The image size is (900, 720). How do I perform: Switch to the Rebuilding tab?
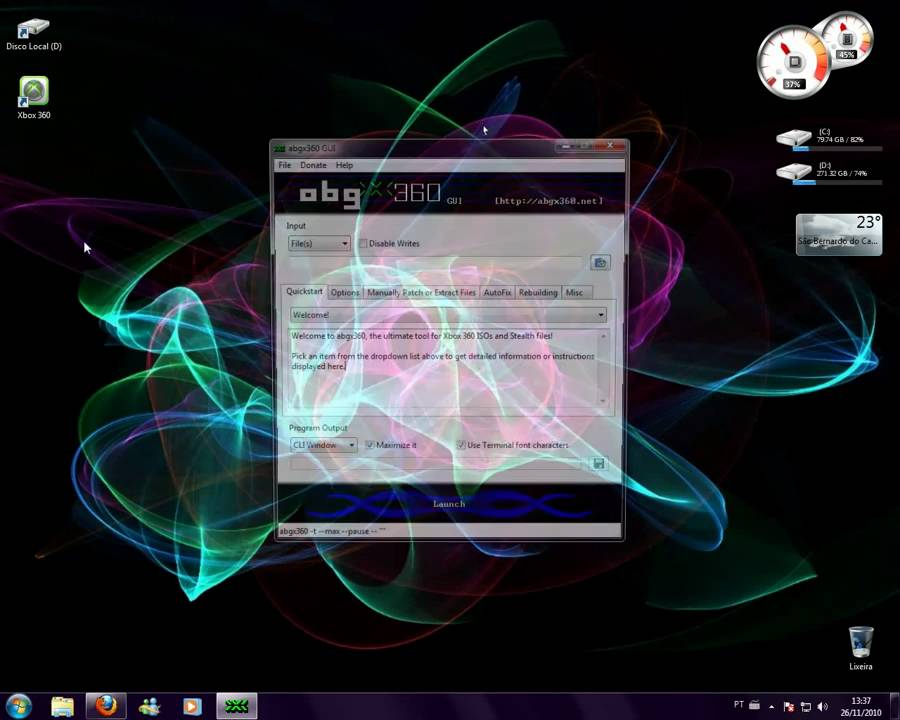538,292
